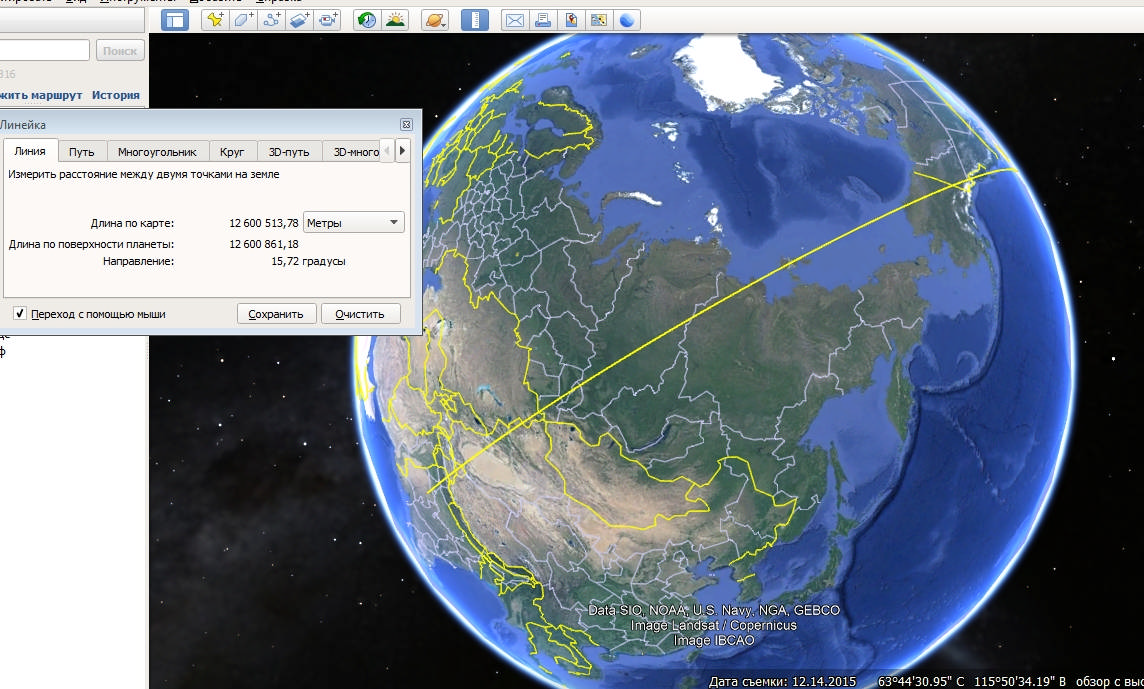Switch to the 3D-путь tab
1144x689 pixels.
pyautogui.click(x=289, y=152)
